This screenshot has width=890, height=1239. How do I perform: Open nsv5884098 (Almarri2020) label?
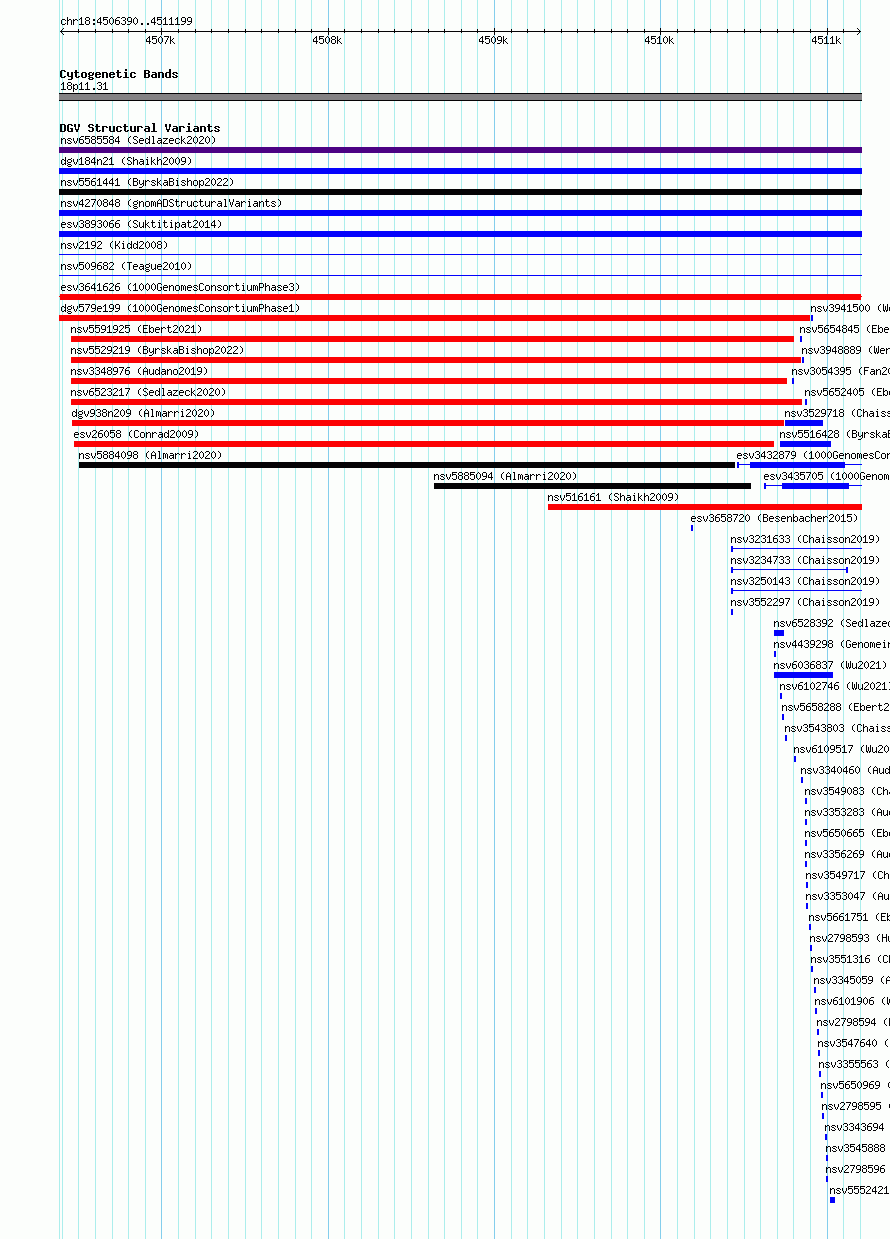tap(150, 455)
